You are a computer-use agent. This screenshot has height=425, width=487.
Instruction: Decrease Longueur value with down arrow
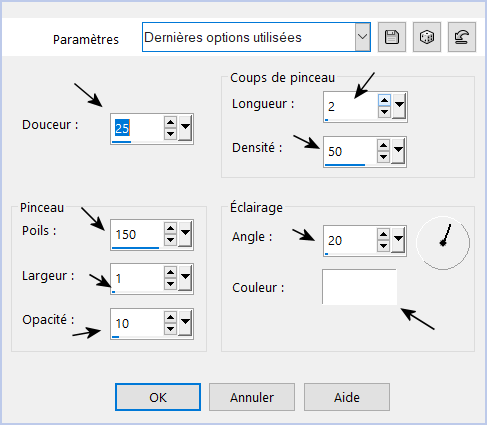pyautogui.click(x=384, y=112)
